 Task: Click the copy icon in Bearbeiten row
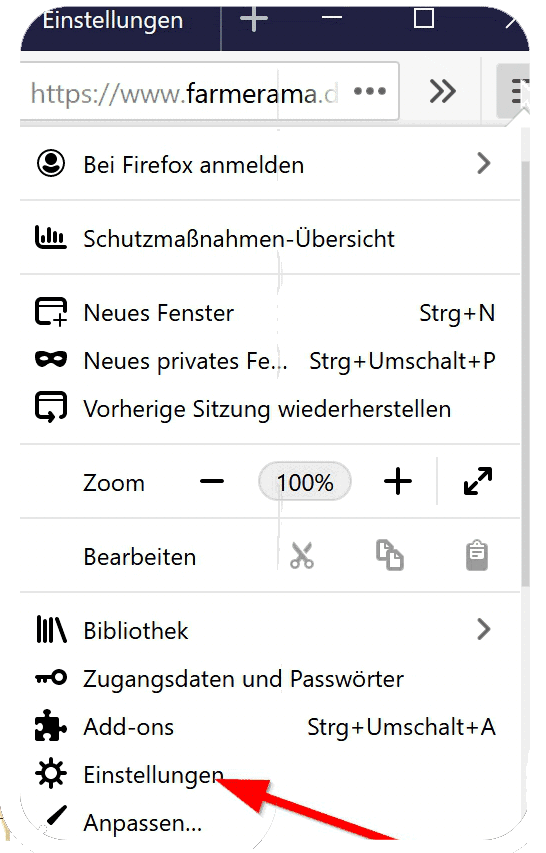(389, 555)
